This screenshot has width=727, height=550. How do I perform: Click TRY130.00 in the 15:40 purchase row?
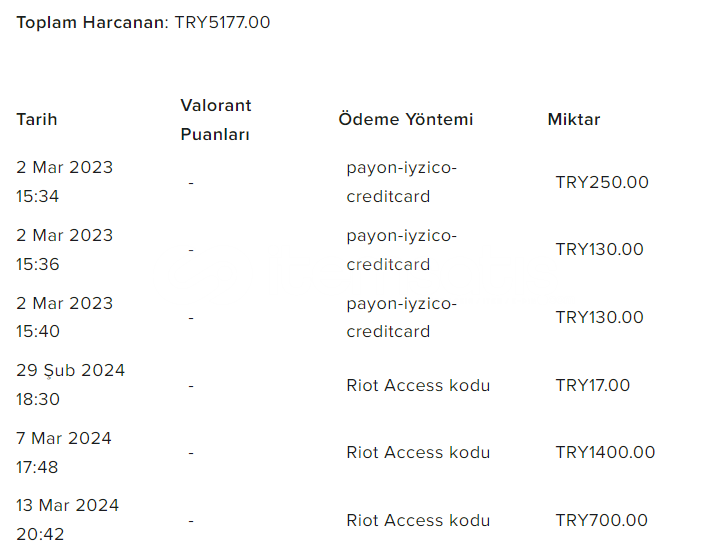click(599, 317)
